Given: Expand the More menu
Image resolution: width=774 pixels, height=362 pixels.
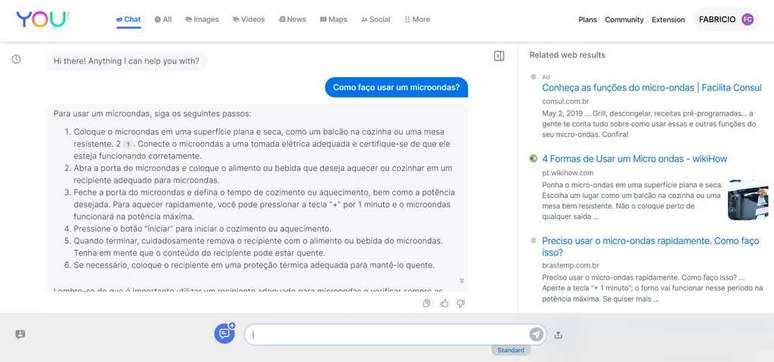Looking at the screenshot, I should tap(417, 20).
